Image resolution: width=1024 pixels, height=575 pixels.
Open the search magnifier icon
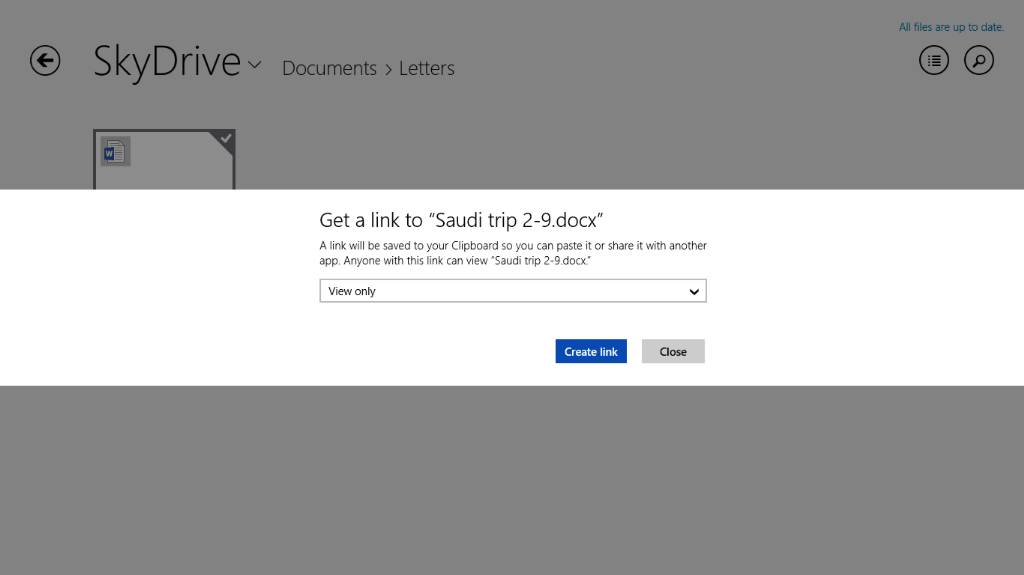979,61
